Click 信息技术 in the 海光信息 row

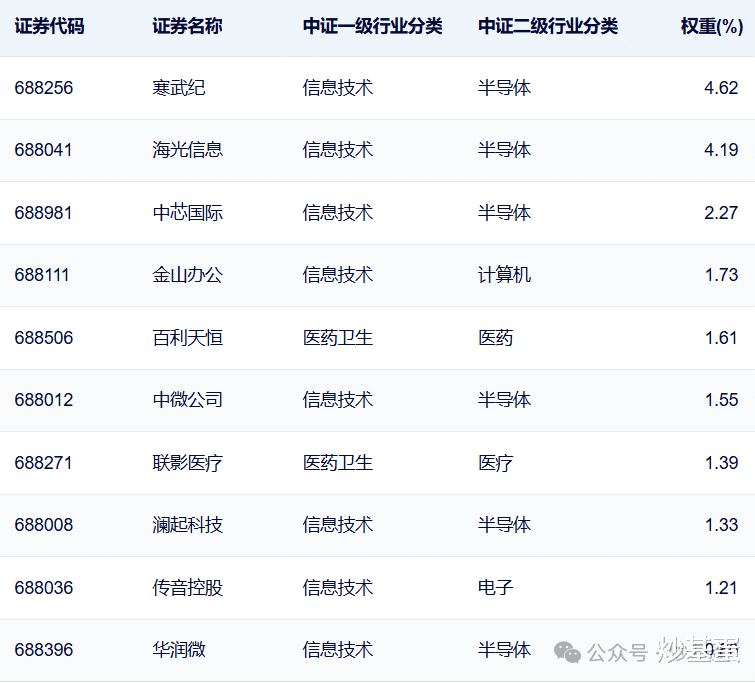coord(338,150)
